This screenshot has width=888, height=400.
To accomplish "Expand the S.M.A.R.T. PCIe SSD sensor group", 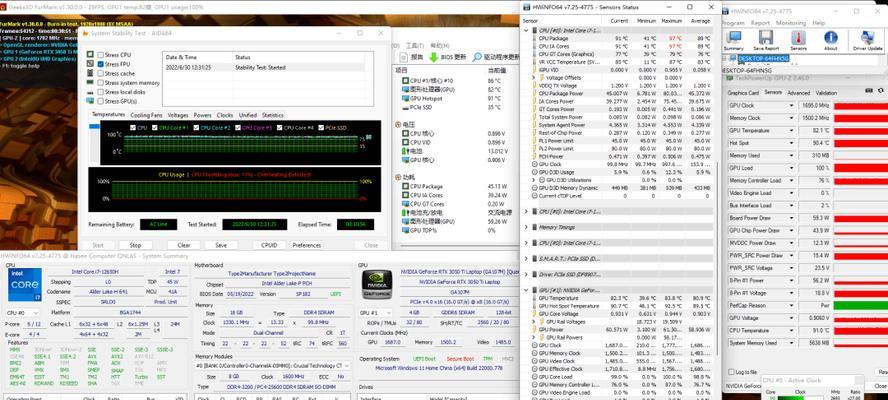I will coord(526,258).
